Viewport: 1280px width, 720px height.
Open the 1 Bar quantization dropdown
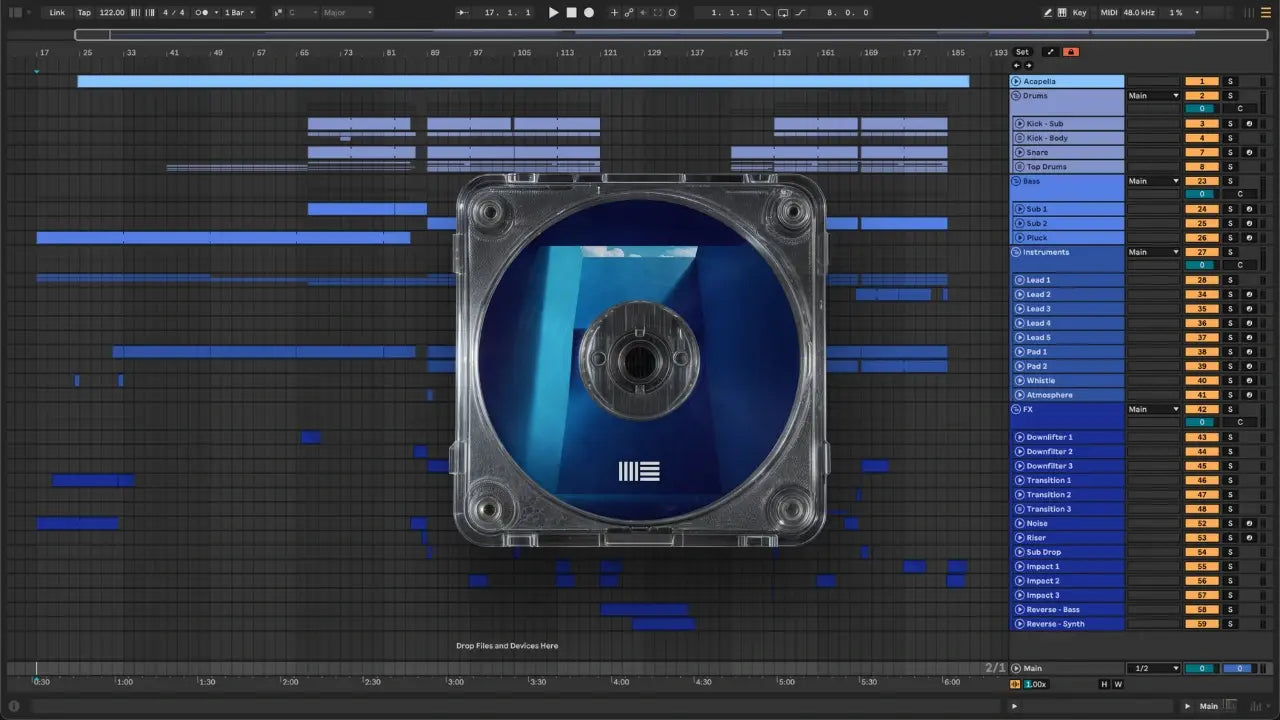pos(238,13)
